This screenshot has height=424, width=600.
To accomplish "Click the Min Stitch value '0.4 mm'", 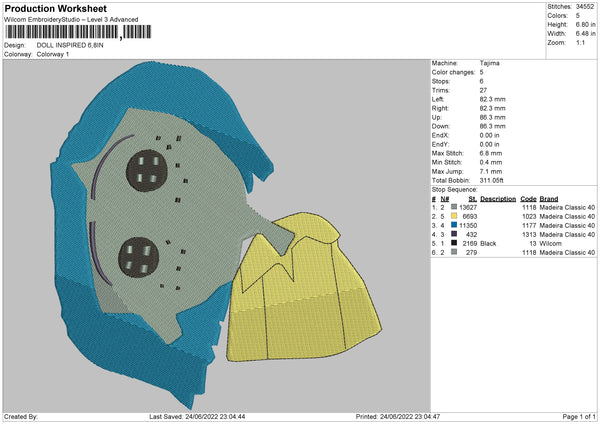I will pyautogui.click(x=491, y=163).
